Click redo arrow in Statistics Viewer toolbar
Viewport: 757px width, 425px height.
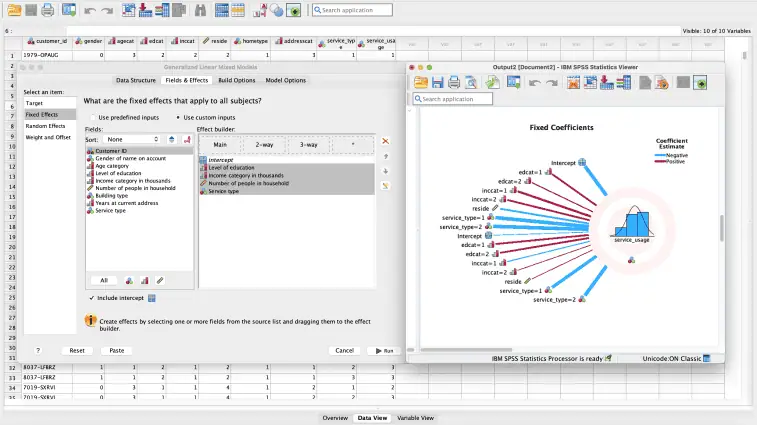click(x=552, y=83)
